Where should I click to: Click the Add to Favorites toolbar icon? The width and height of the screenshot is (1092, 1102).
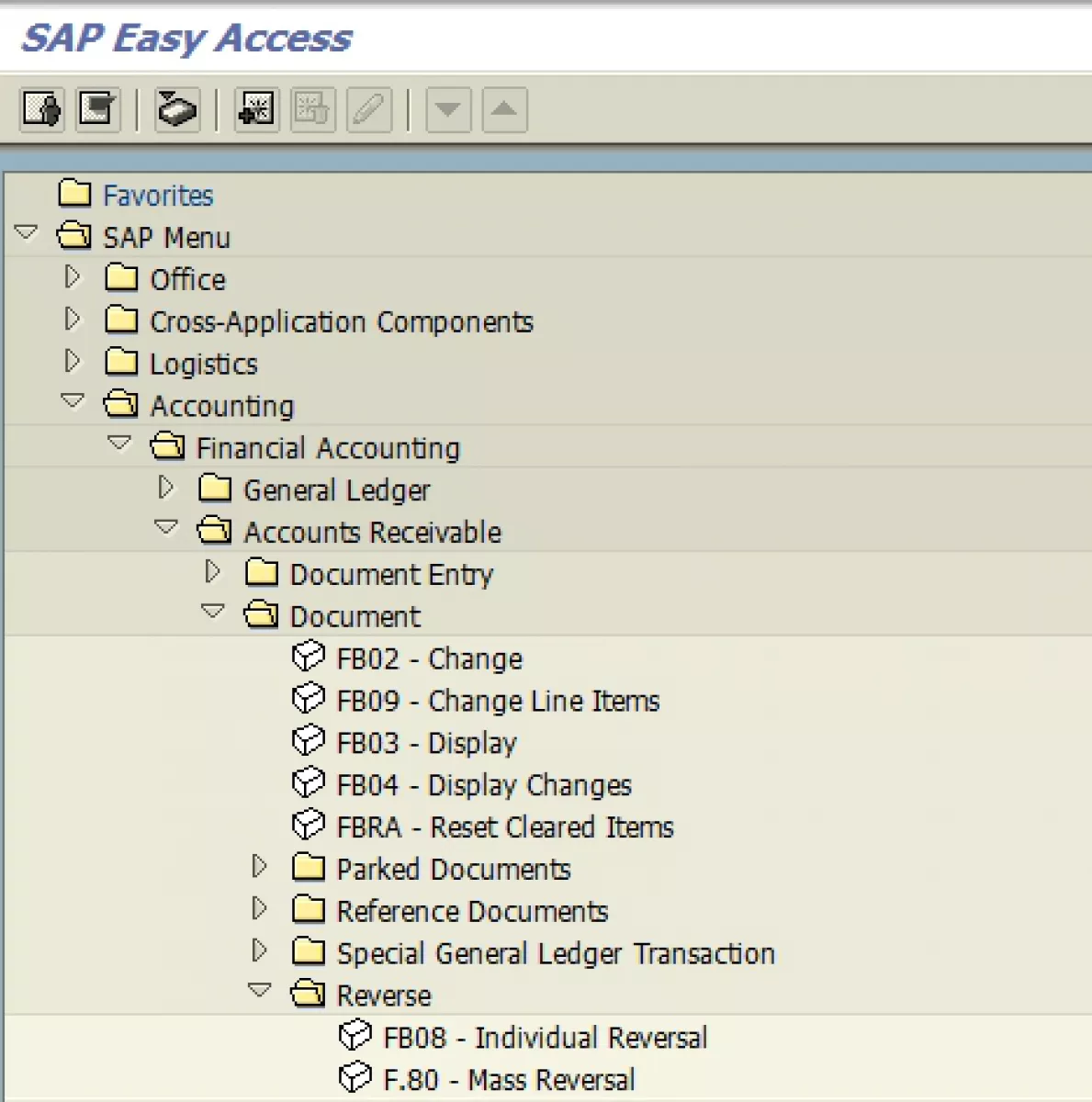(x=256, y=110)
